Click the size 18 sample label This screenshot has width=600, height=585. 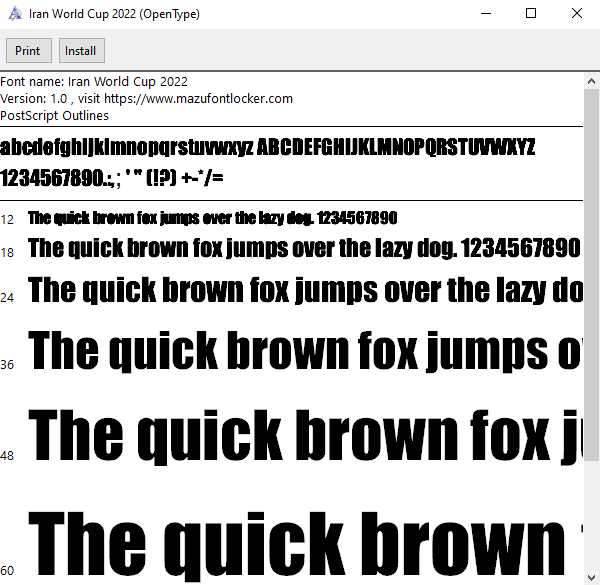[7, 253]
